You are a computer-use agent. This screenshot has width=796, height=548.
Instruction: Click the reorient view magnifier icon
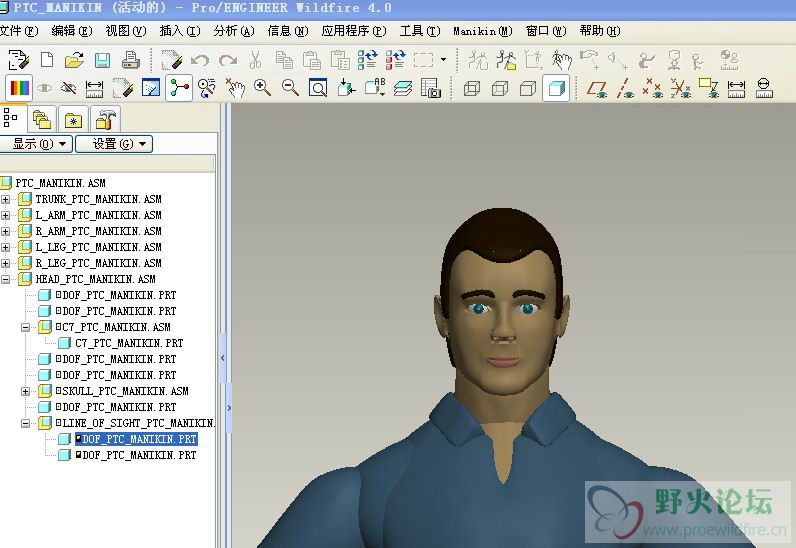pyautogui.click(x=207, y=88)
